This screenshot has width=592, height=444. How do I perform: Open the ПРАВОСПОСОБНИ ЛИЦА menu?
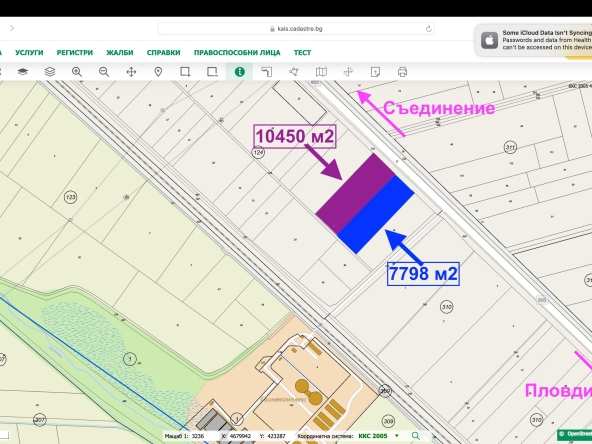coord(237,52)
